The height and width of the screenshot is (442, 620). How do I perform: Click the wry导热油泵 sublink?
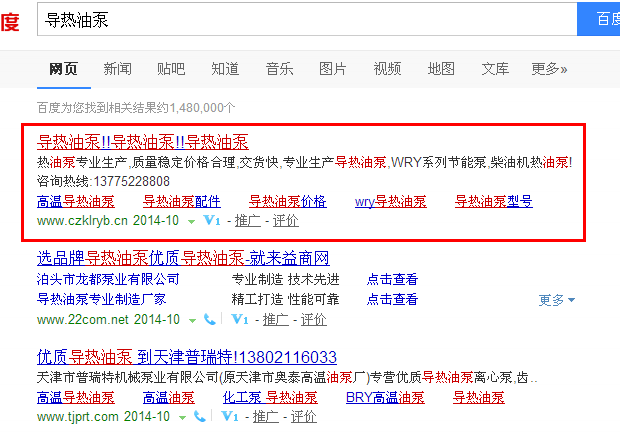pos(391,202)
